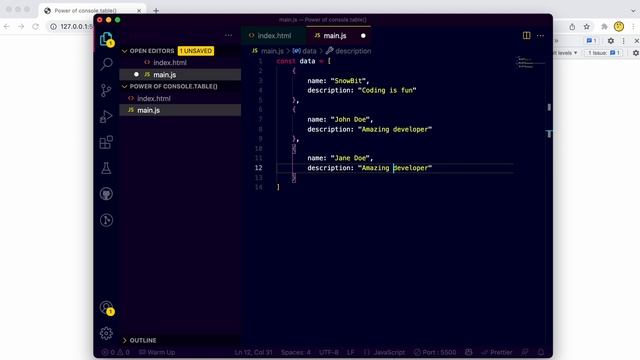Click the 1 Unsaved badge
Viewport: 640px width, 360px height.
click(196, 51)
